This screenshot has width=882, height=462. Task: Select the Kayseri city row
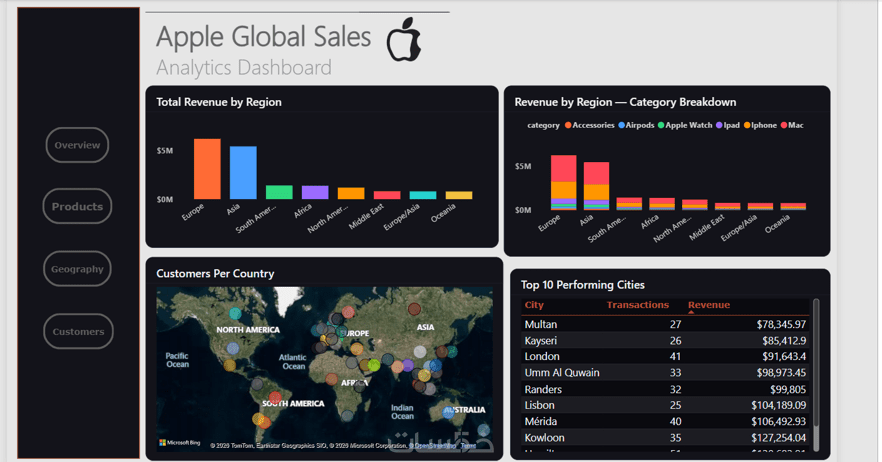point(665,340)
